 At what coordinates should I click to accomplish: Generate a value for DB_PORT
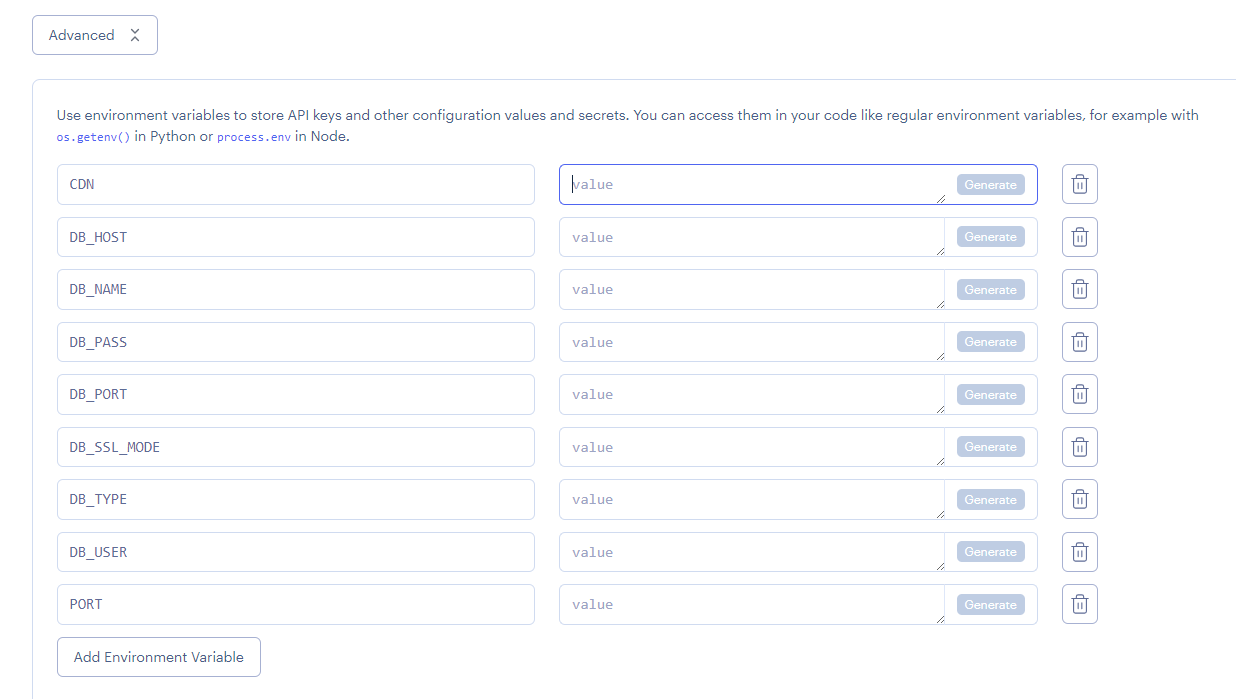990,394
